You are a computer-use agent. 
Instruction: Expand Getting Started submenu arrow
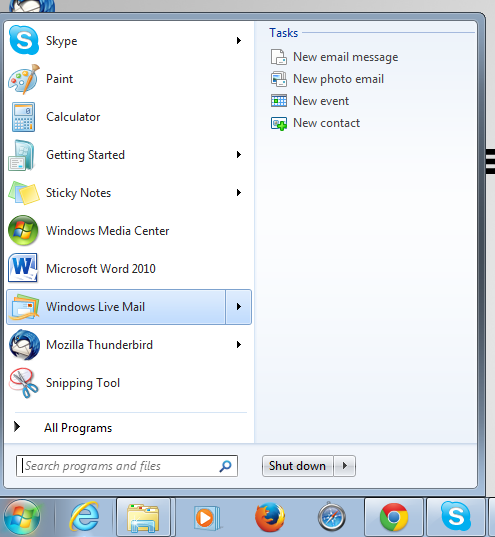tap(239, 155)
